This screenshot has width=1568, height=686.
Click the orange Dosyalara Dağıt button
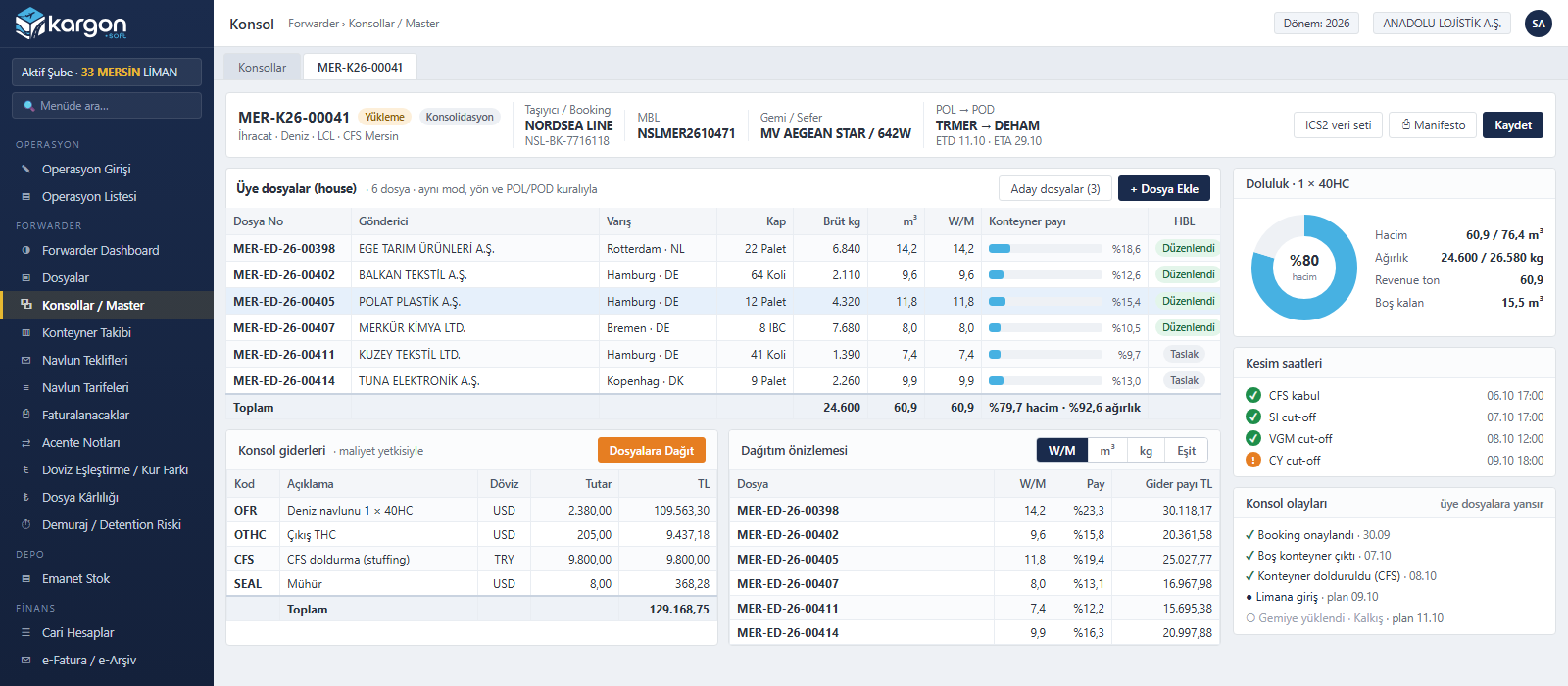[652, 450]
